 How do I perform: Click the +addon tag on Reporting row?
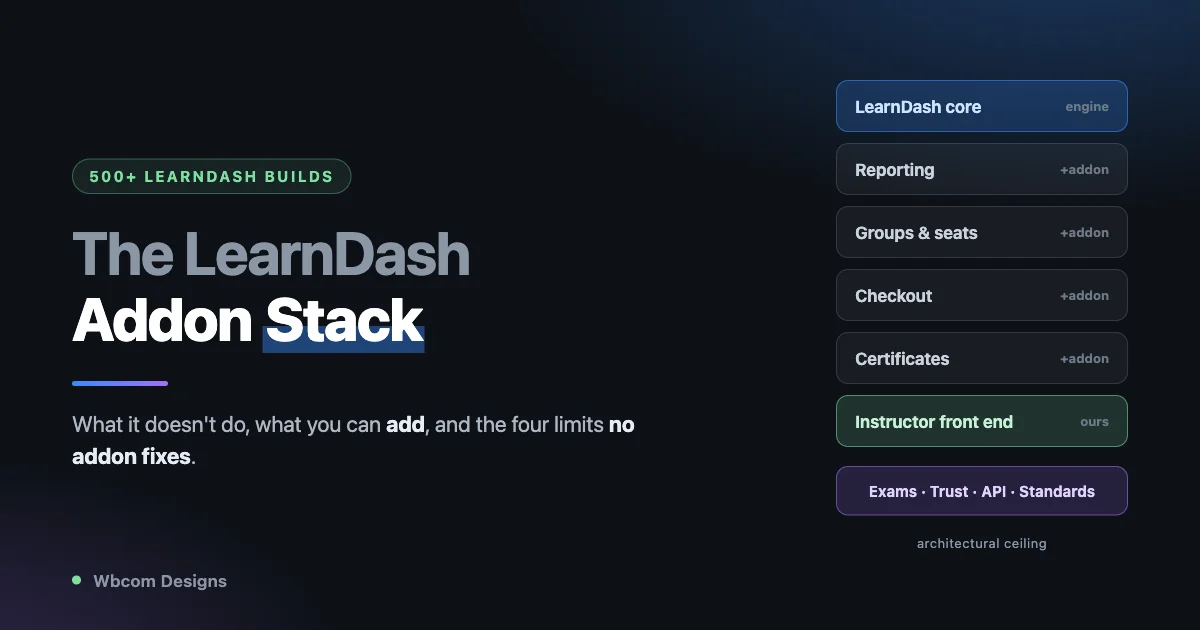tap(1084, 170)
